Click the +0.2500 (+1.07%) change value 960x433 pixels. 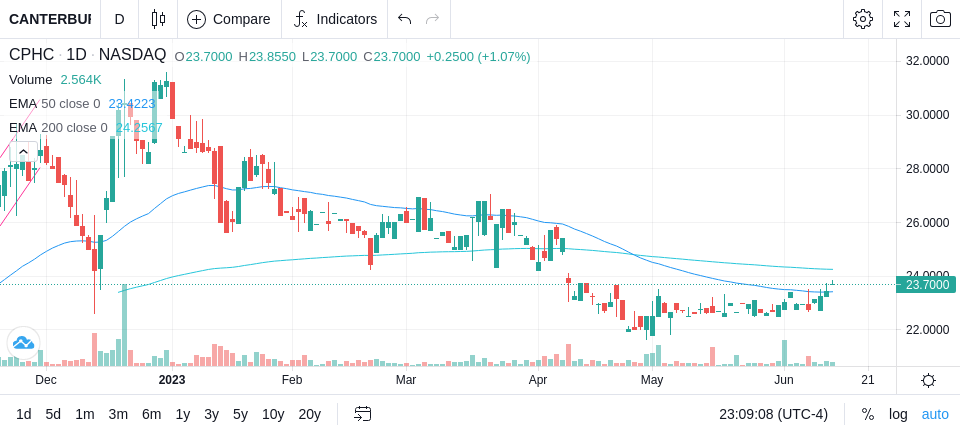478,57
